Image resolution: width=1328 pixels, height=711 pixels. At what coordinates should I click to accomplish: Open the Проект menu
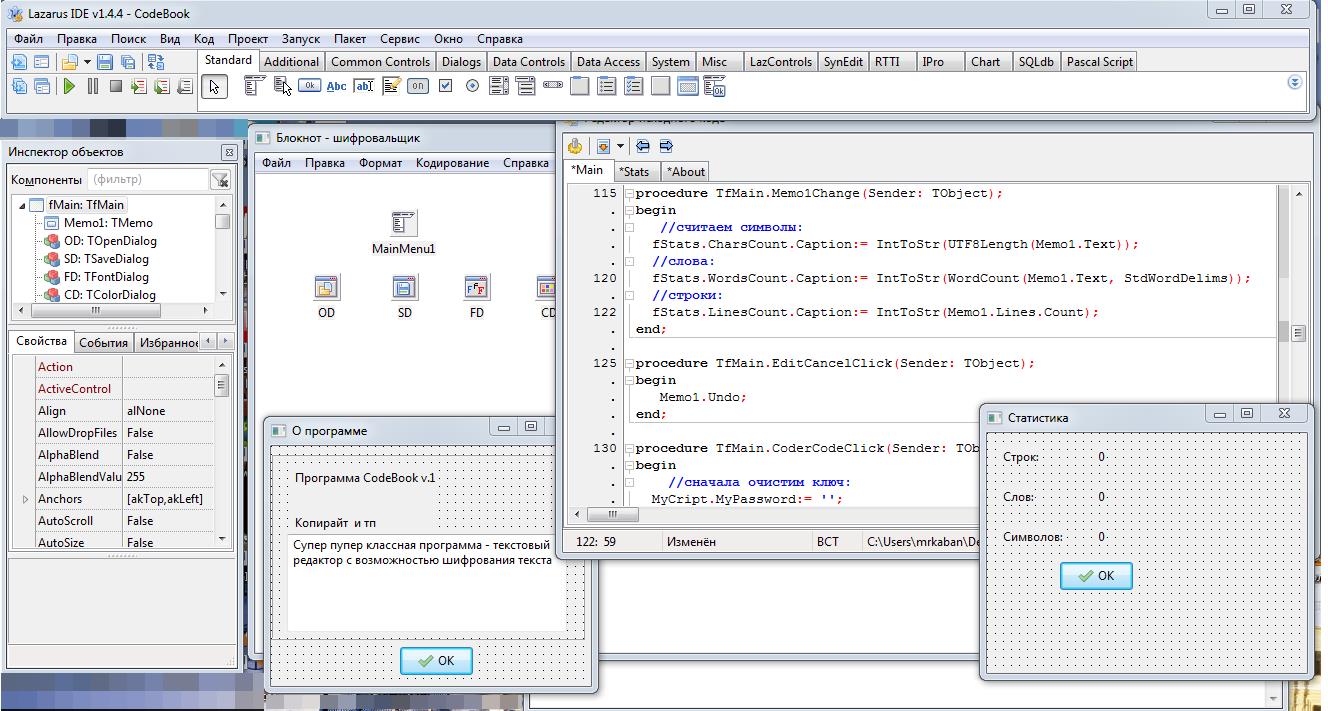247,39
